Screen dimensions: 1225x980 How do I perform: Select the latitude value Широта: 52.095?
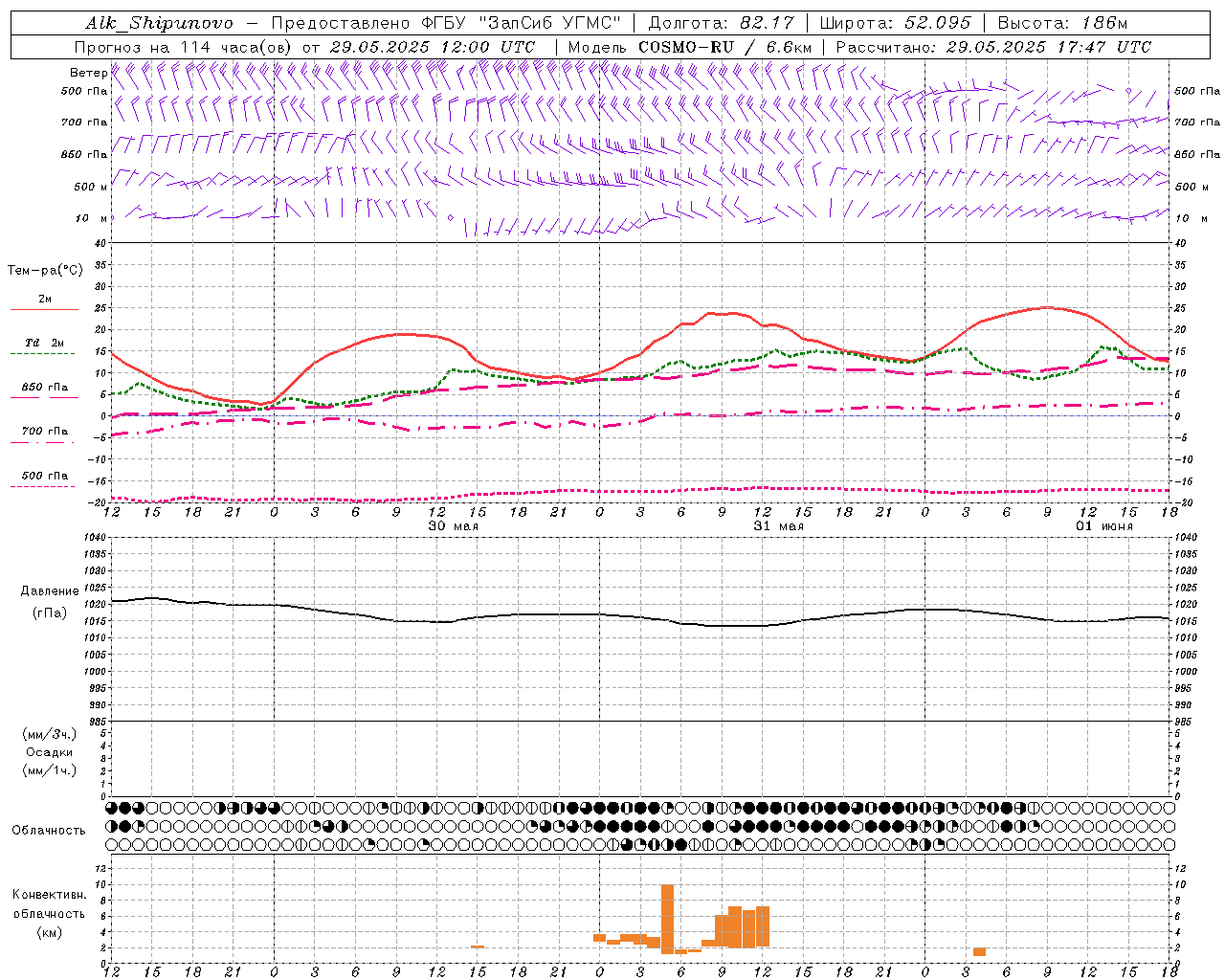point(896,23)
